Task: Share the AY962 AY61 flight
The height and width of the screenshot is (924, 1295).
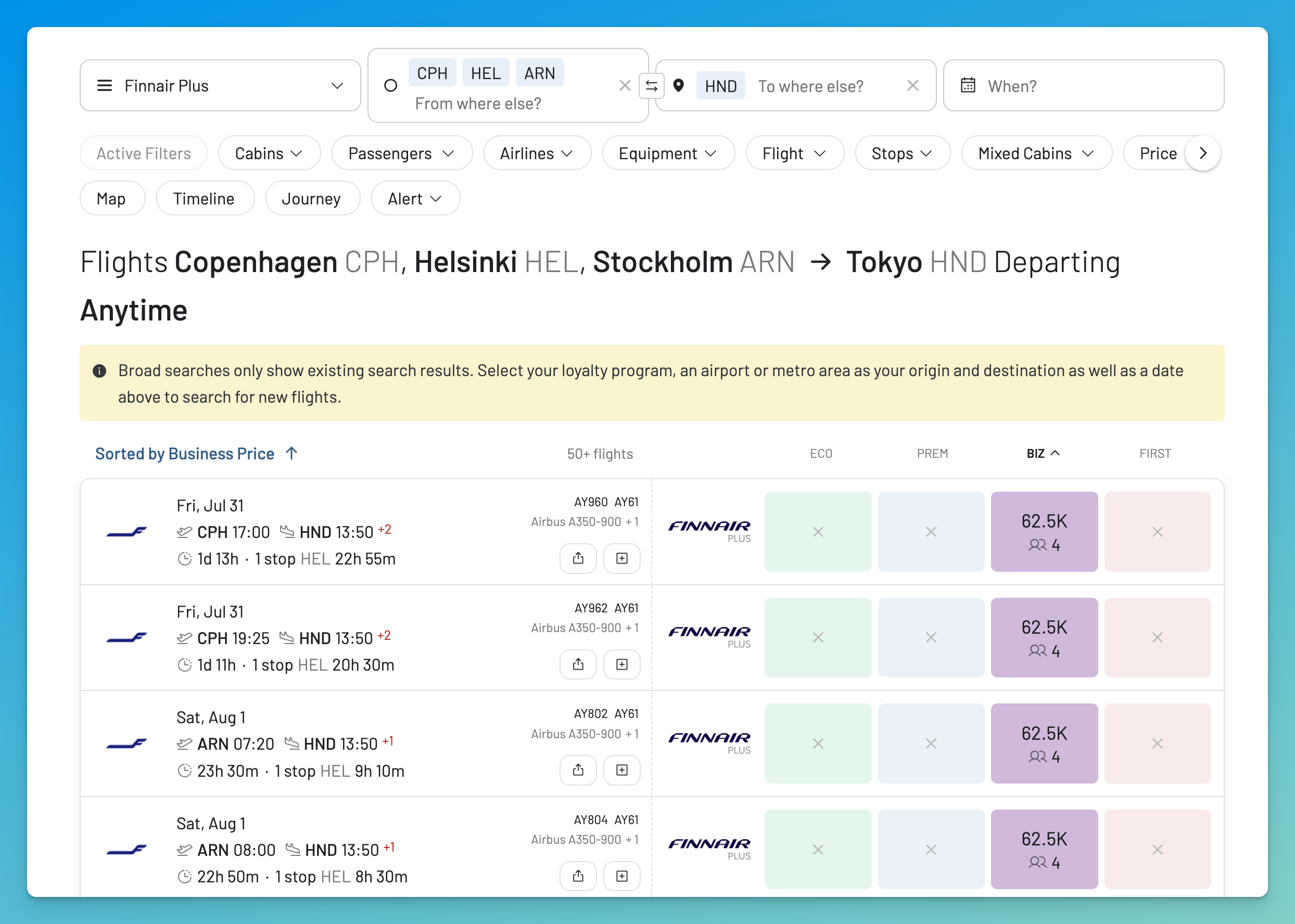Action: point(578,664)
